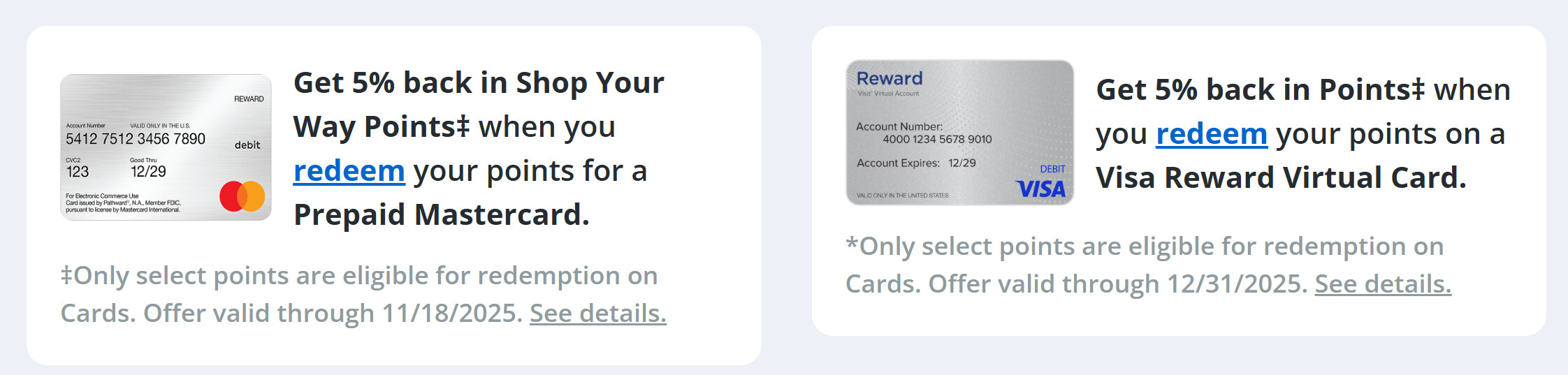Click the lowercase debit mark on Mastercard card
This screenshot has width=1568, height=375.
click(247, 145)
